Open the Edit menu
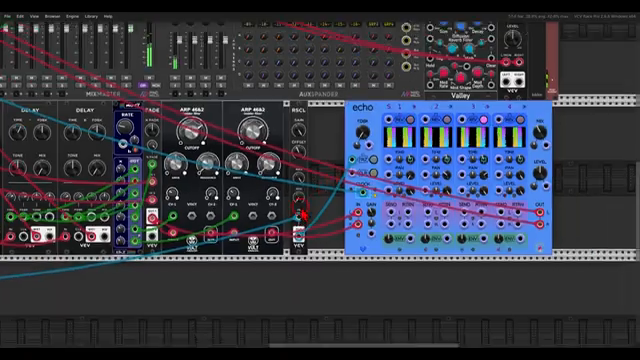 [x=20, y=16]
